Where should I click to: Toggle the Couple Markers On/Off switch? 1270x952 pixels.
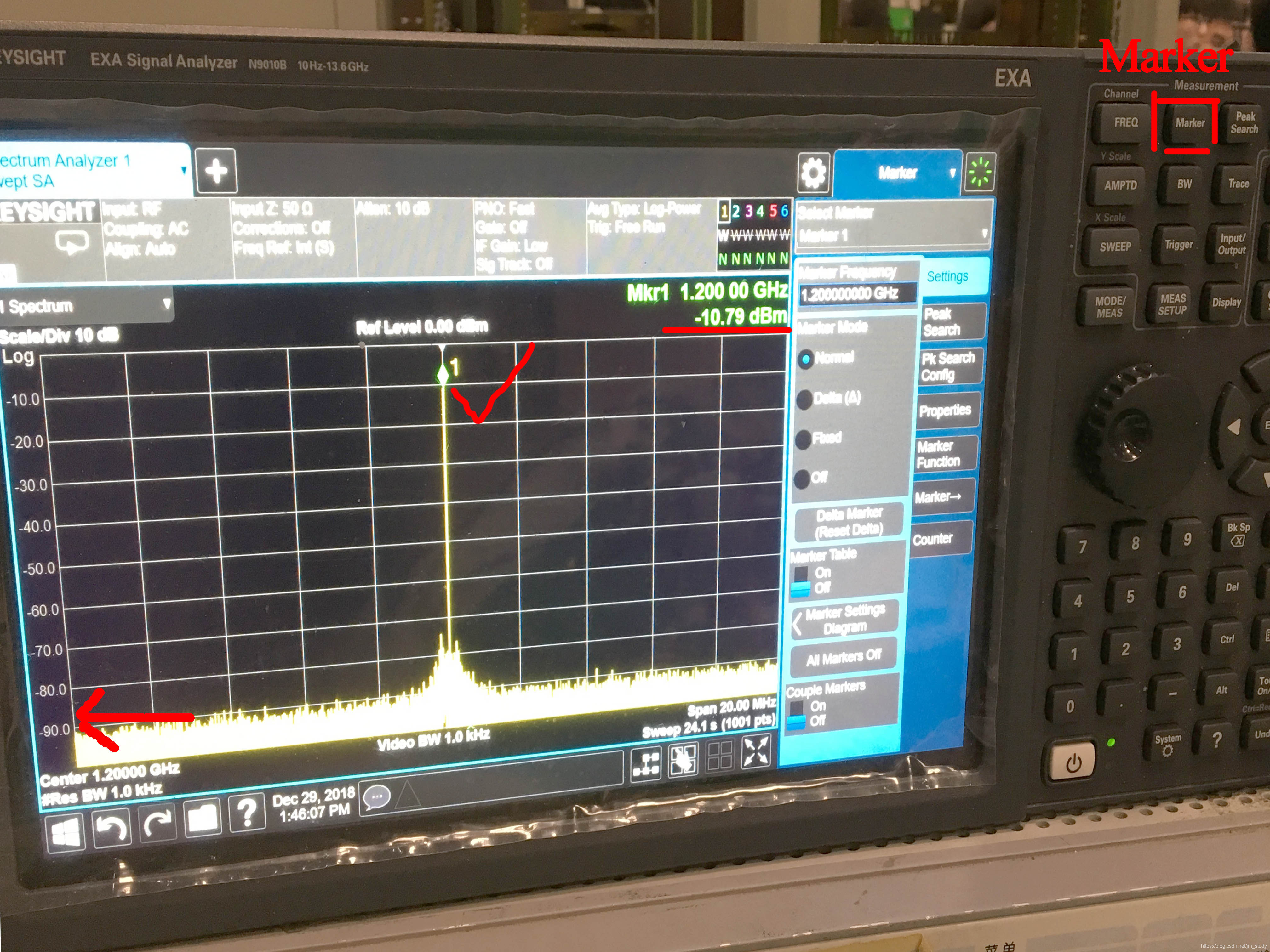[796, 716]
